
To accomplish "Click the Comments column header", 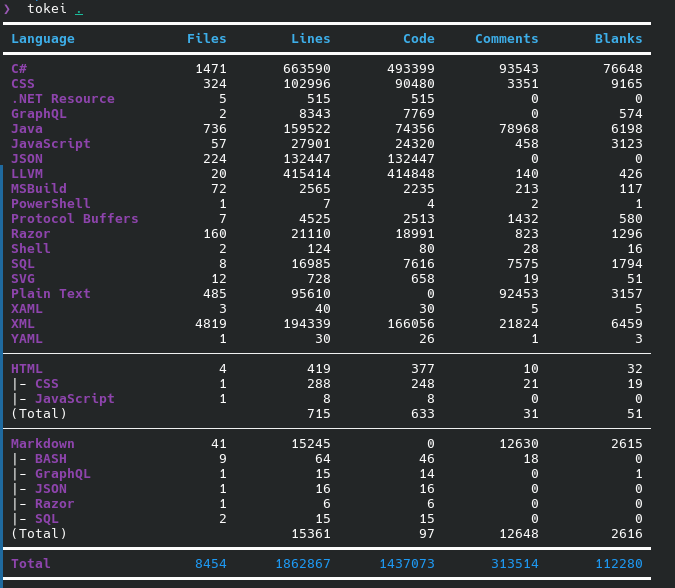I will coord(507,39).
